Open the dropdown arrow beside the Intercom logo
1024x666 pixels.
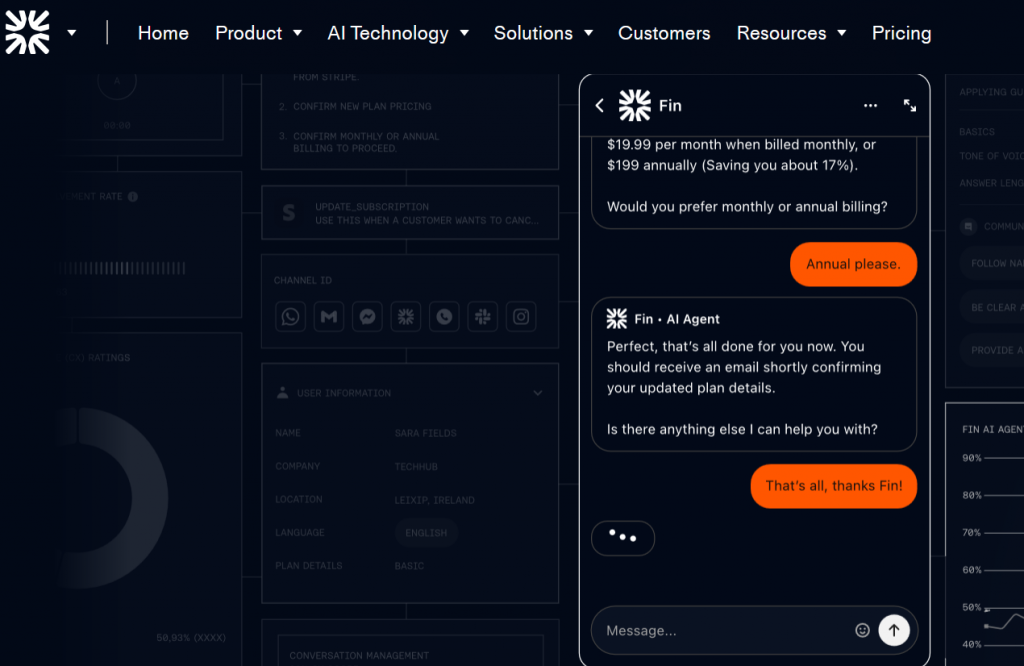click(x=72, y=33)
